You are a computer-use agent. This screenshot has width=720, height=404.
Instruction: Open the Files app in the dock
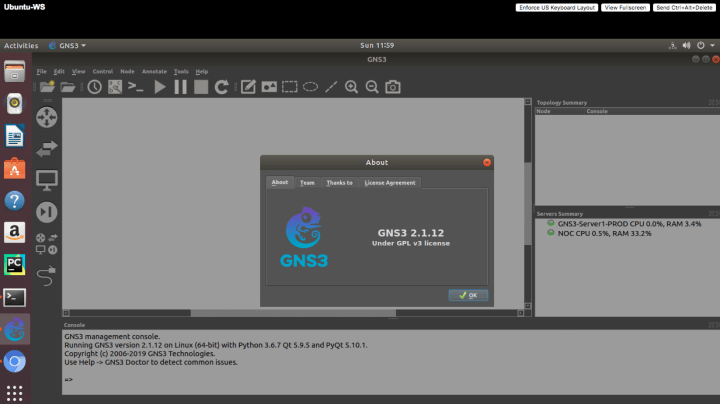coord(15,72)
